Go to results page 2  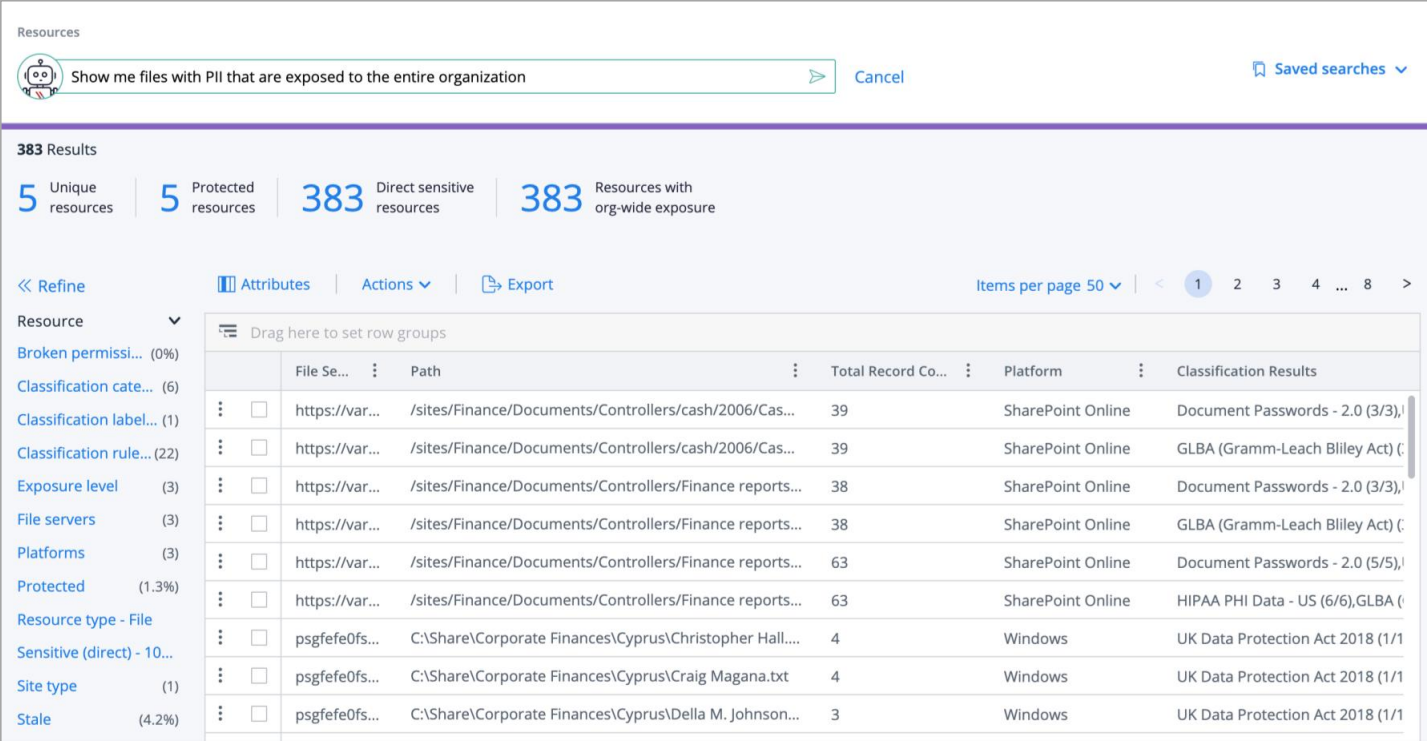tap(1237, 284)
